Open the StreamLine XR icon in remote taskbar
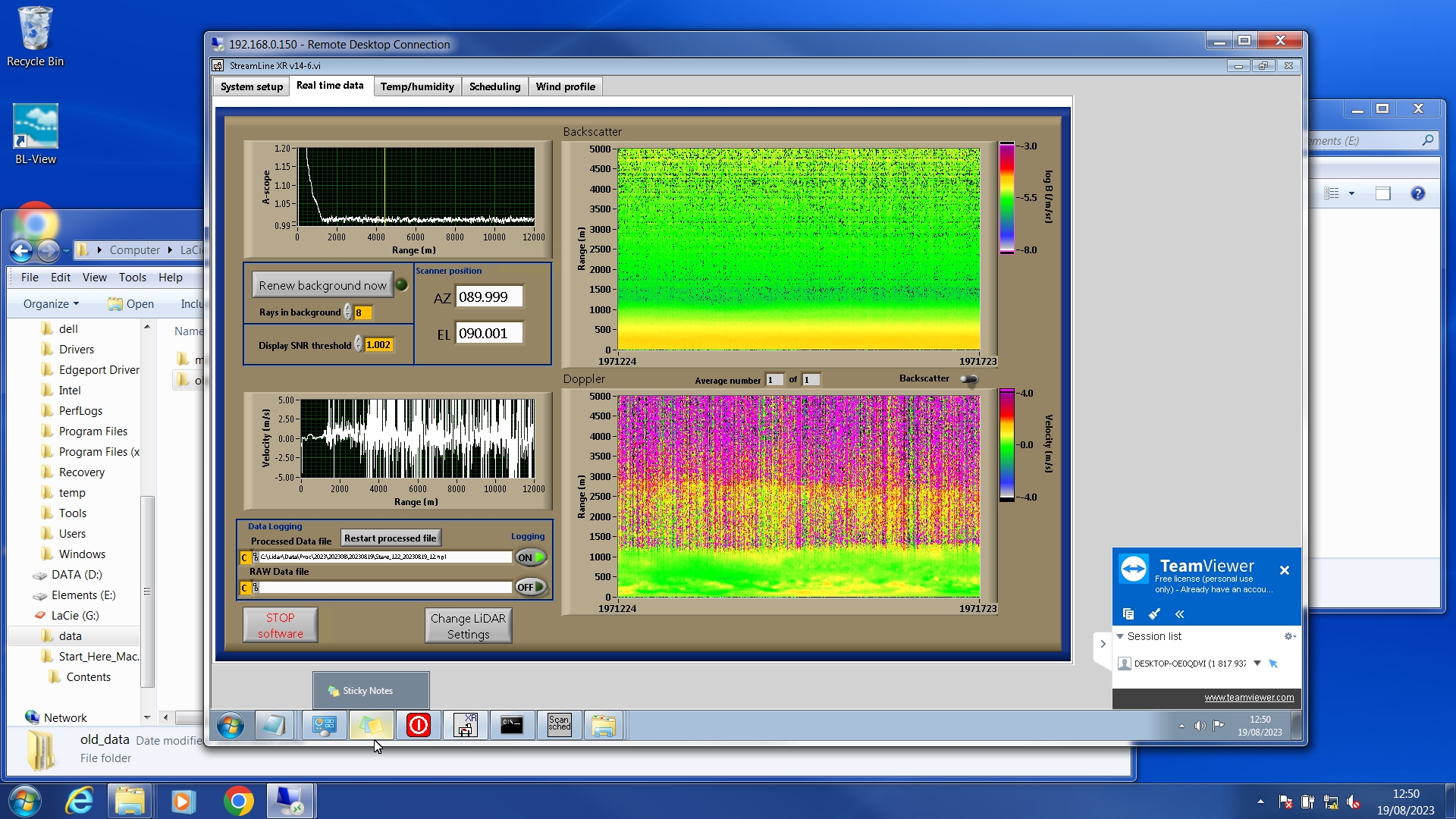Viewport: 1456px width, 819px height. (465, 725)
